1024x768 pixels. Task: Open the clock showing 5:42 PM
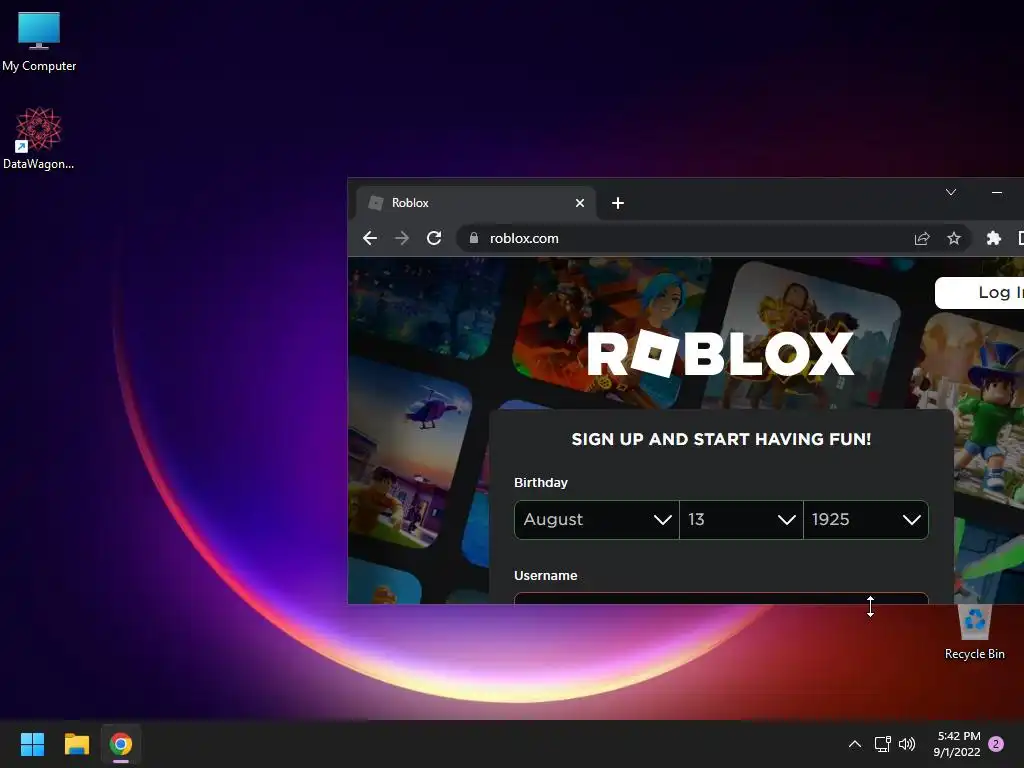[957, 744]
